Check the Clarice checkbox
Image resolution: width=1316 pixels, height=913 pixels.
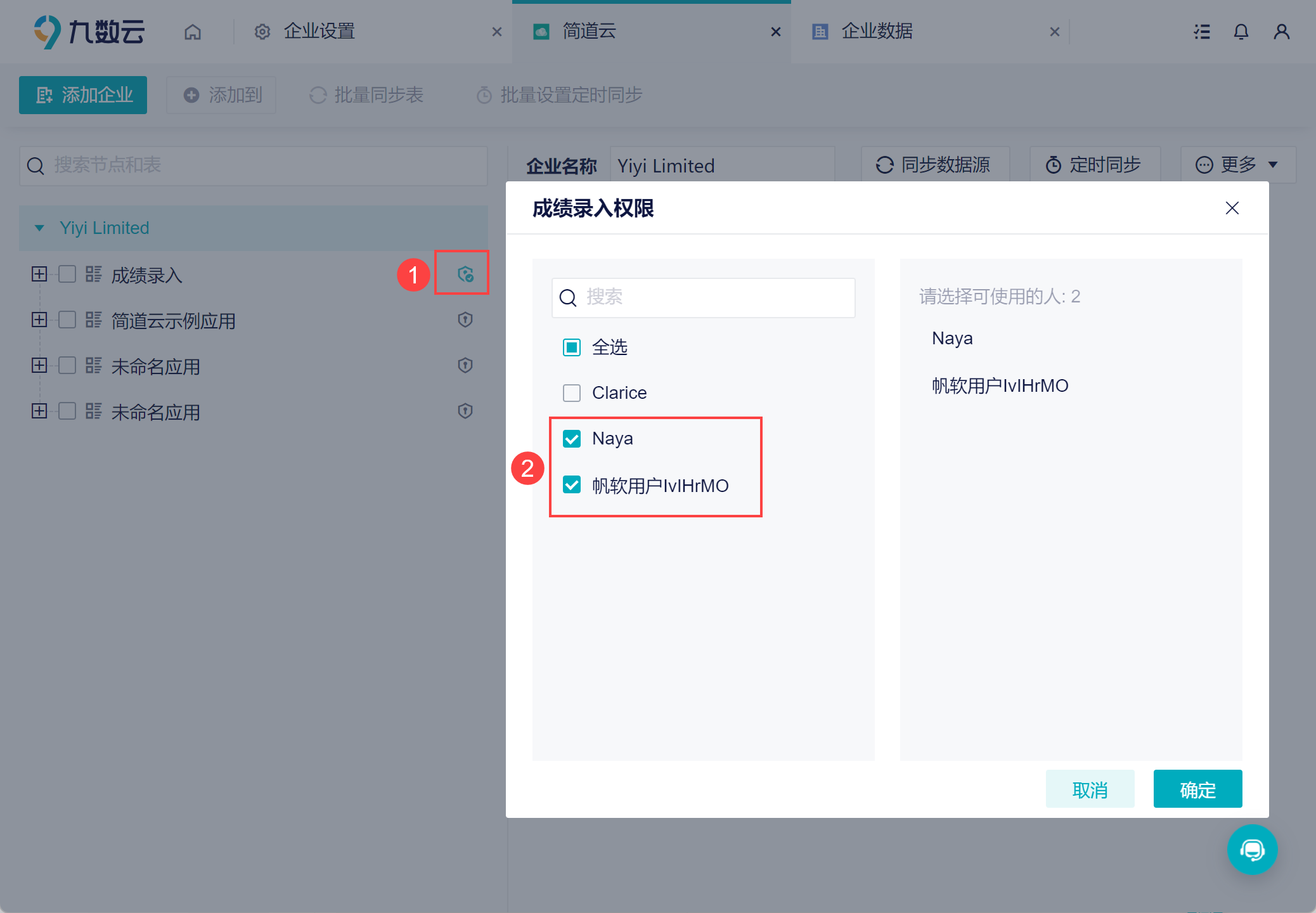coord(572,393)
